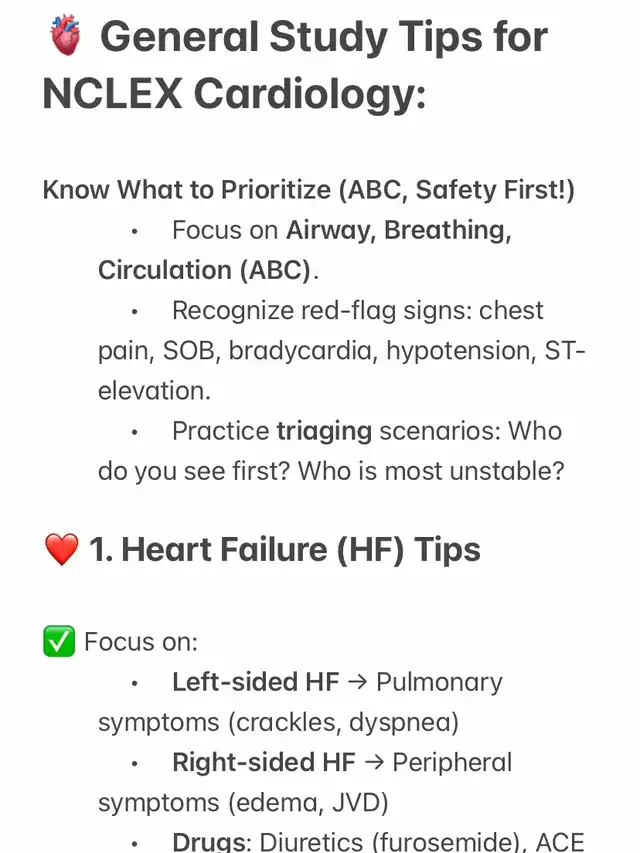Click the bold 'Airway, Breathing,' text

click(x=399, y=230)
